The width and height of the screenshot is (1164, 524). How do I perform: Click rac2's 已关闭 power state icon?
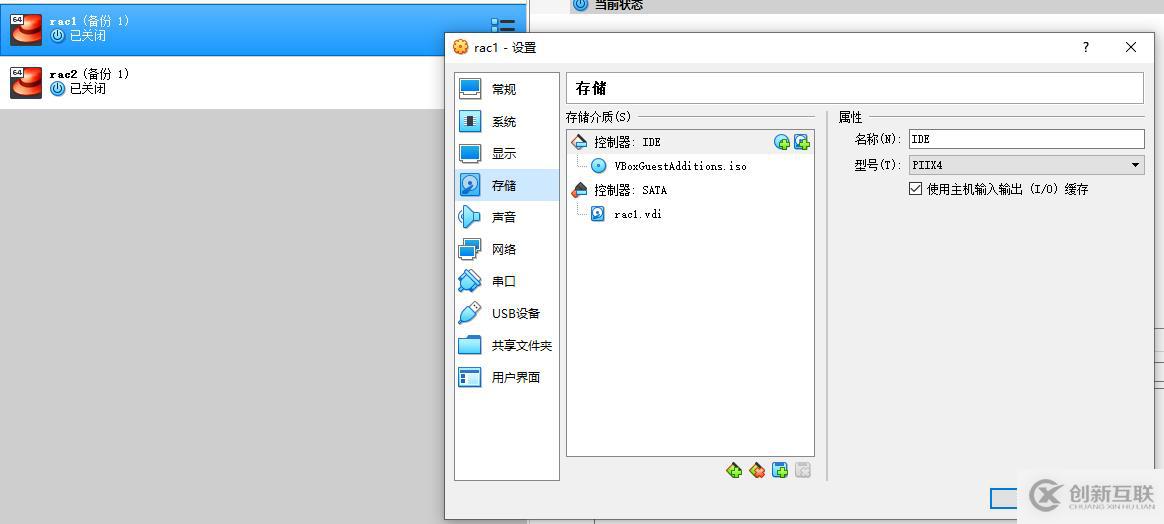[58, 89]
